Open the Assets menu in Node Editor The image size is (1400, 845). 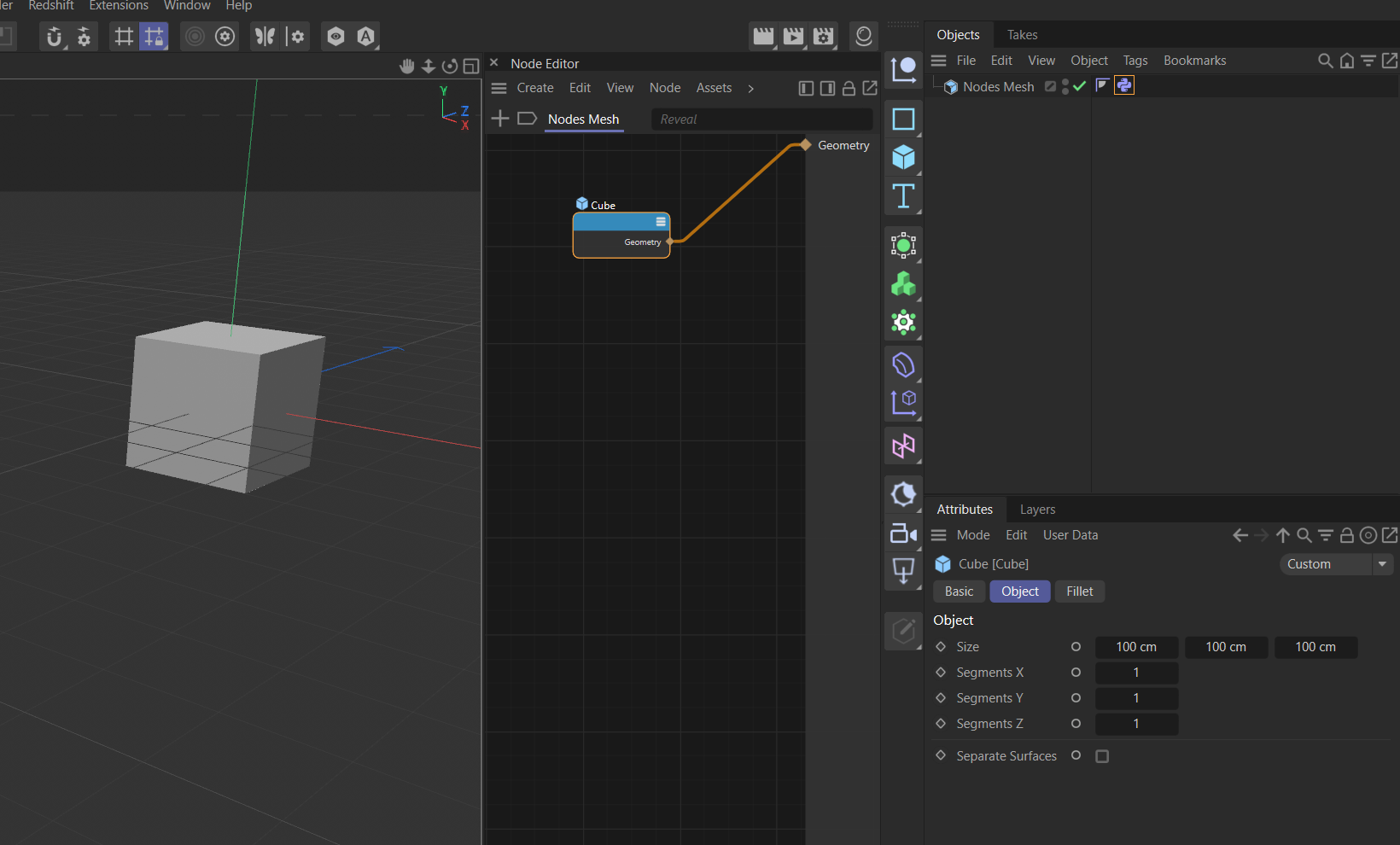(x=714, y=88)
